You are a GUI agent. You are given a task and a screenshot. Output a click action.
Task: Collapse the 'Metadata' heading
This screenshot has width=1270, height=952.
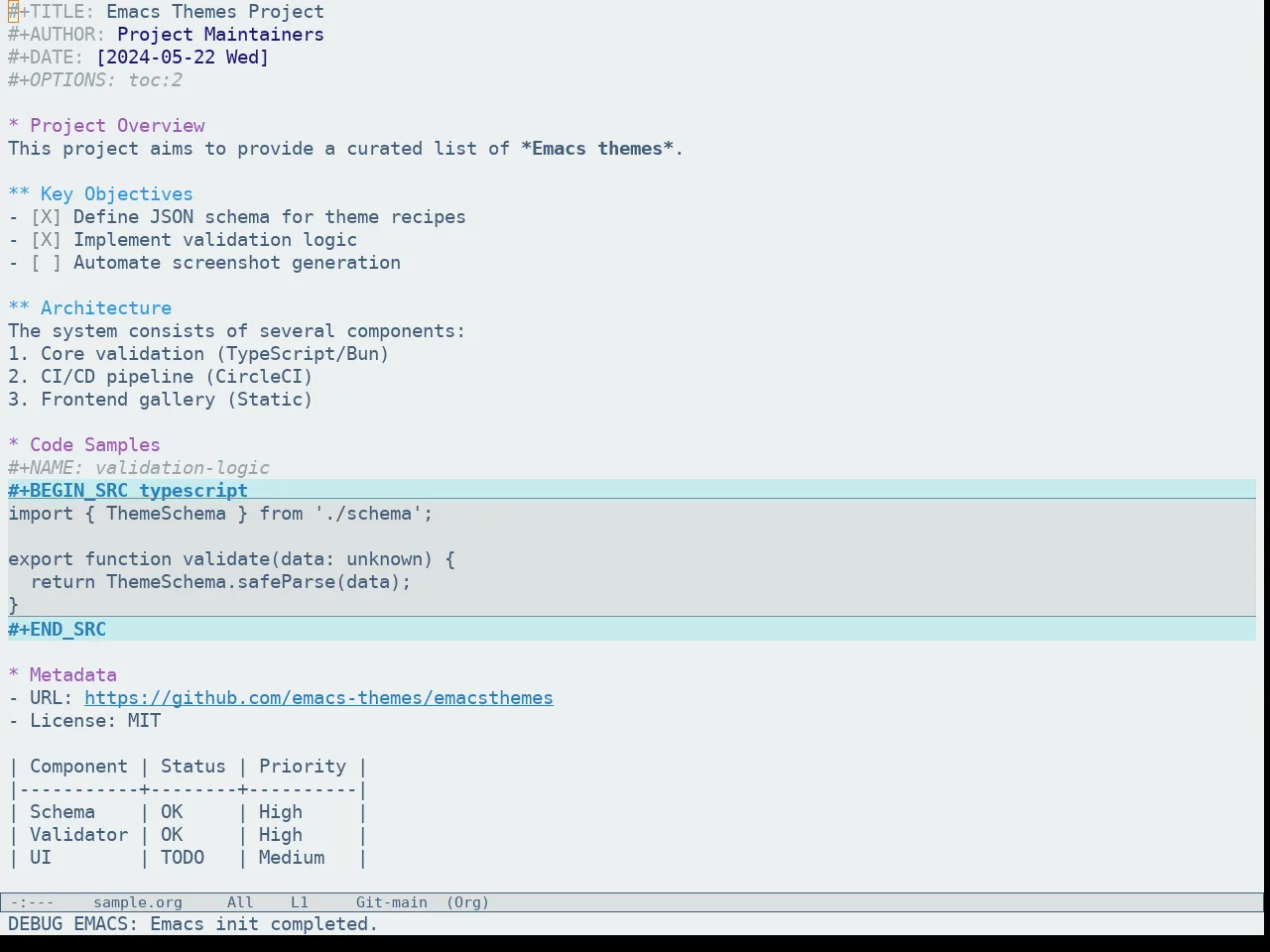(63, 675)
